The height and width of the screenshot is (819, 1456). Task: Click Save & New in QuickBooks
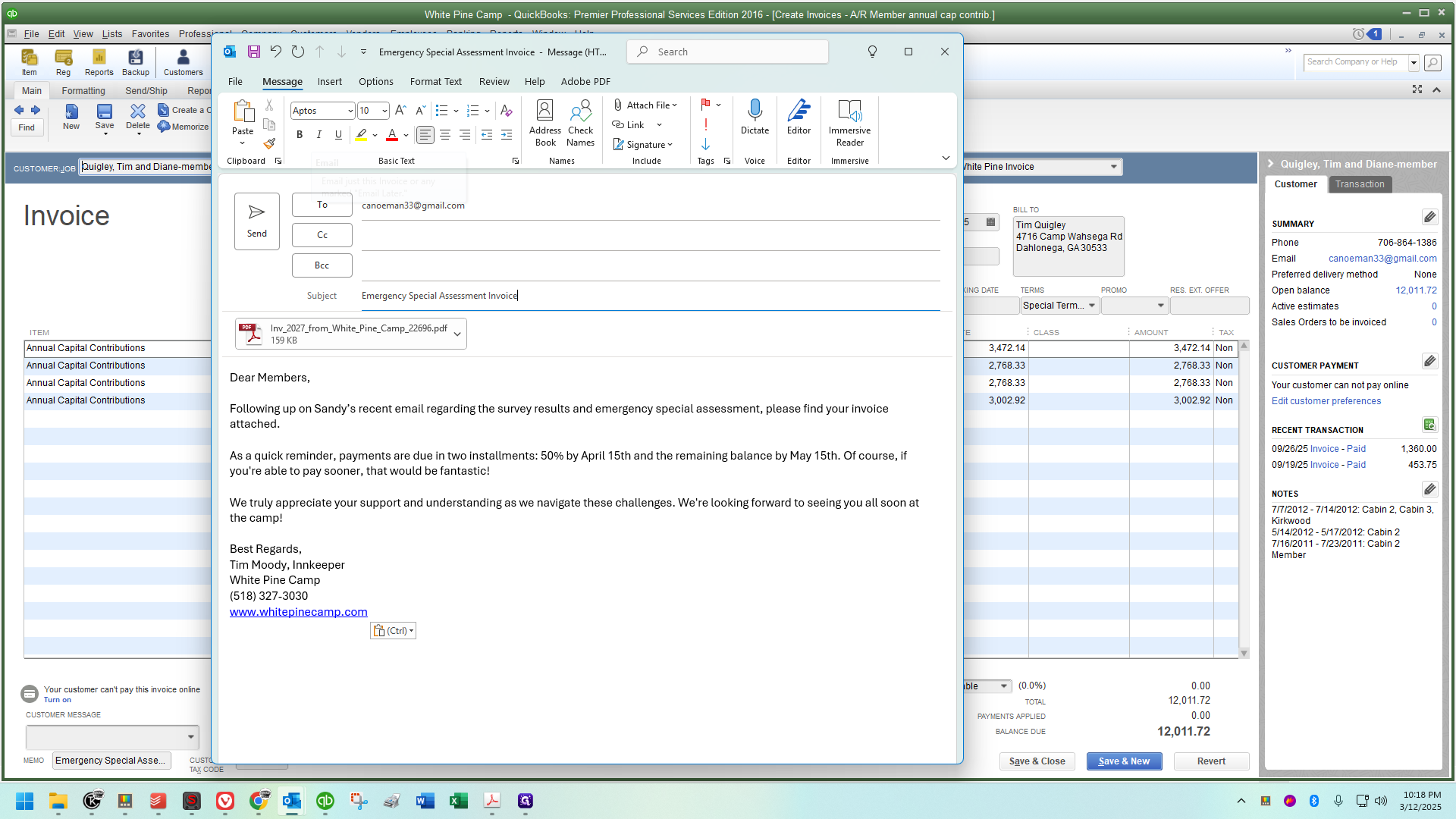tap(1124, 761)
